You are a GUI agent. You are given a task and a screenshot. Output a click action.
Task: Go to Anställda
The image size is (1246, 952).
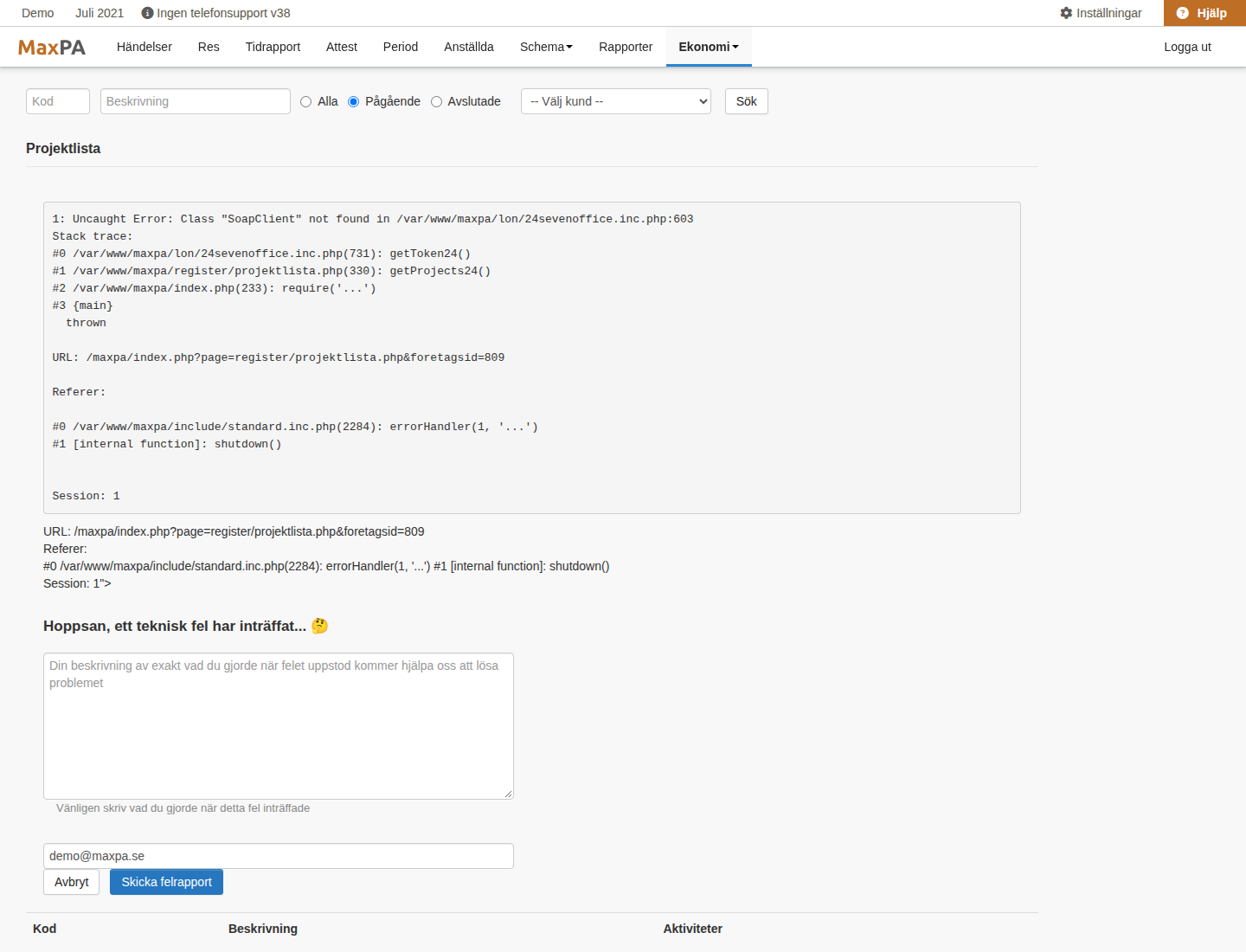pyautogui.click(x=469, y=47)
